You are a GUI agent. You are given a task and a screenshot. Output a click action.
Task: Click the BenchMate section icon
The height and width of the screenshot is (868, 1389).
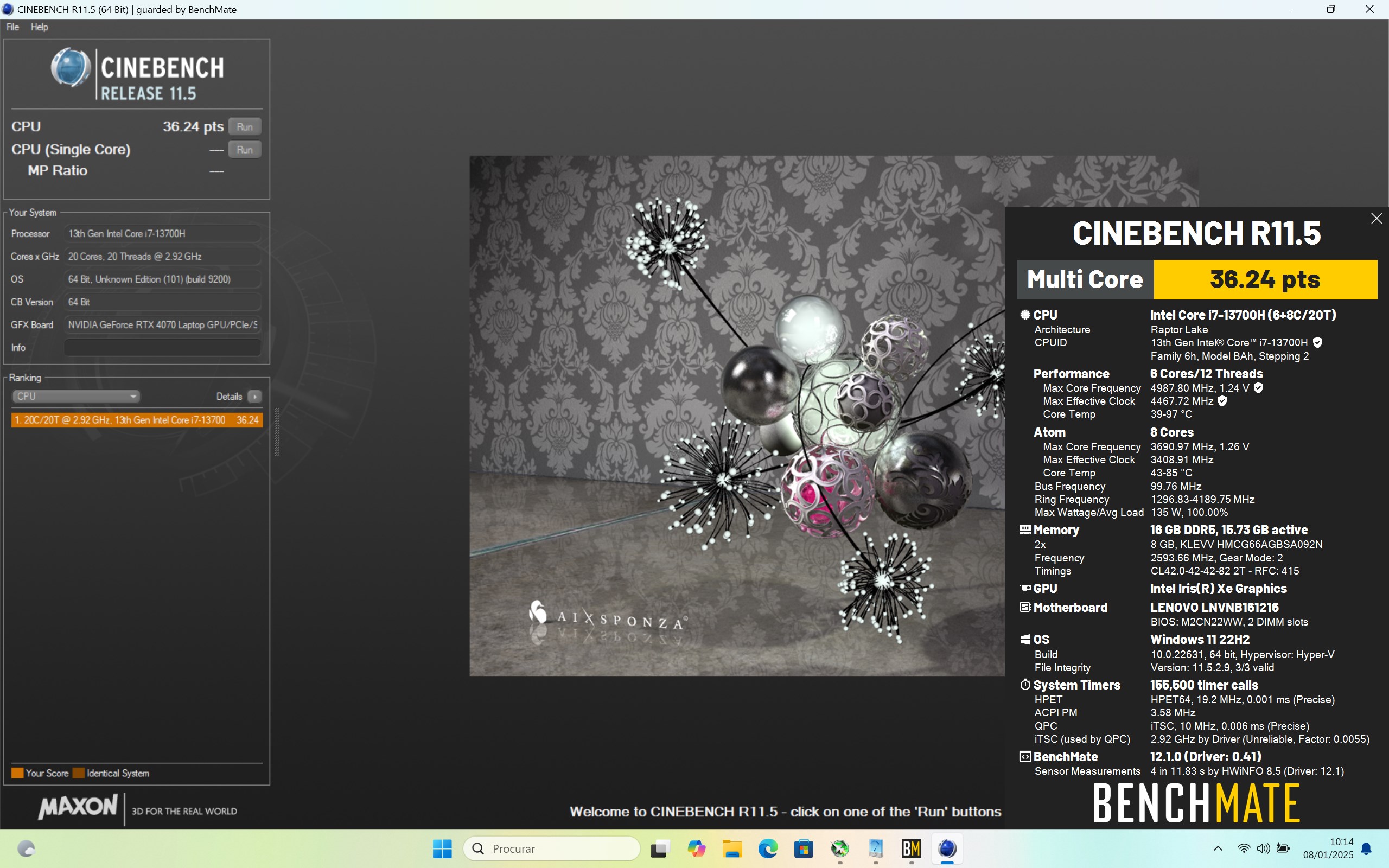click(x=1025, y=756)
